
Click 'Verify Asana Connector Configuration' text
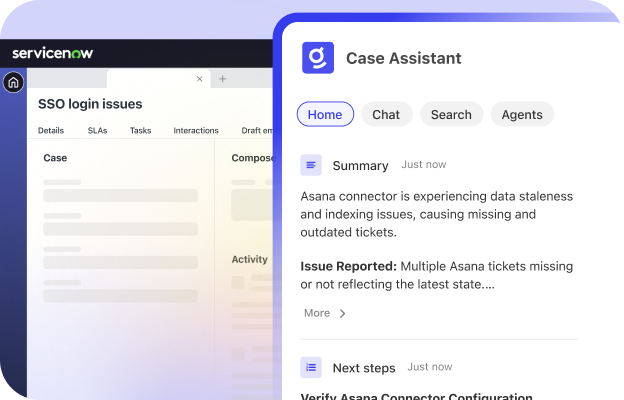(416, 396)
